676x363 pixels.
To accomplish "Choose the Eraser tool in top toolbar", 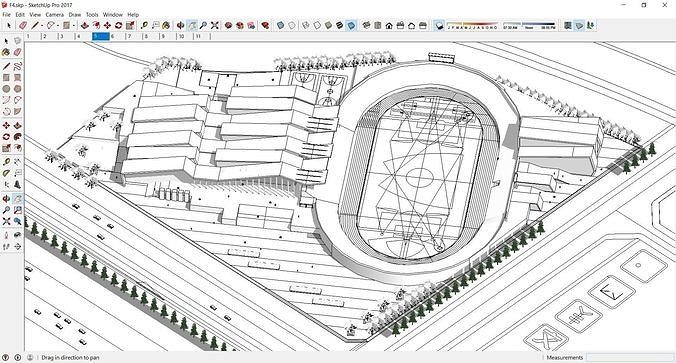I will (23, 26).
